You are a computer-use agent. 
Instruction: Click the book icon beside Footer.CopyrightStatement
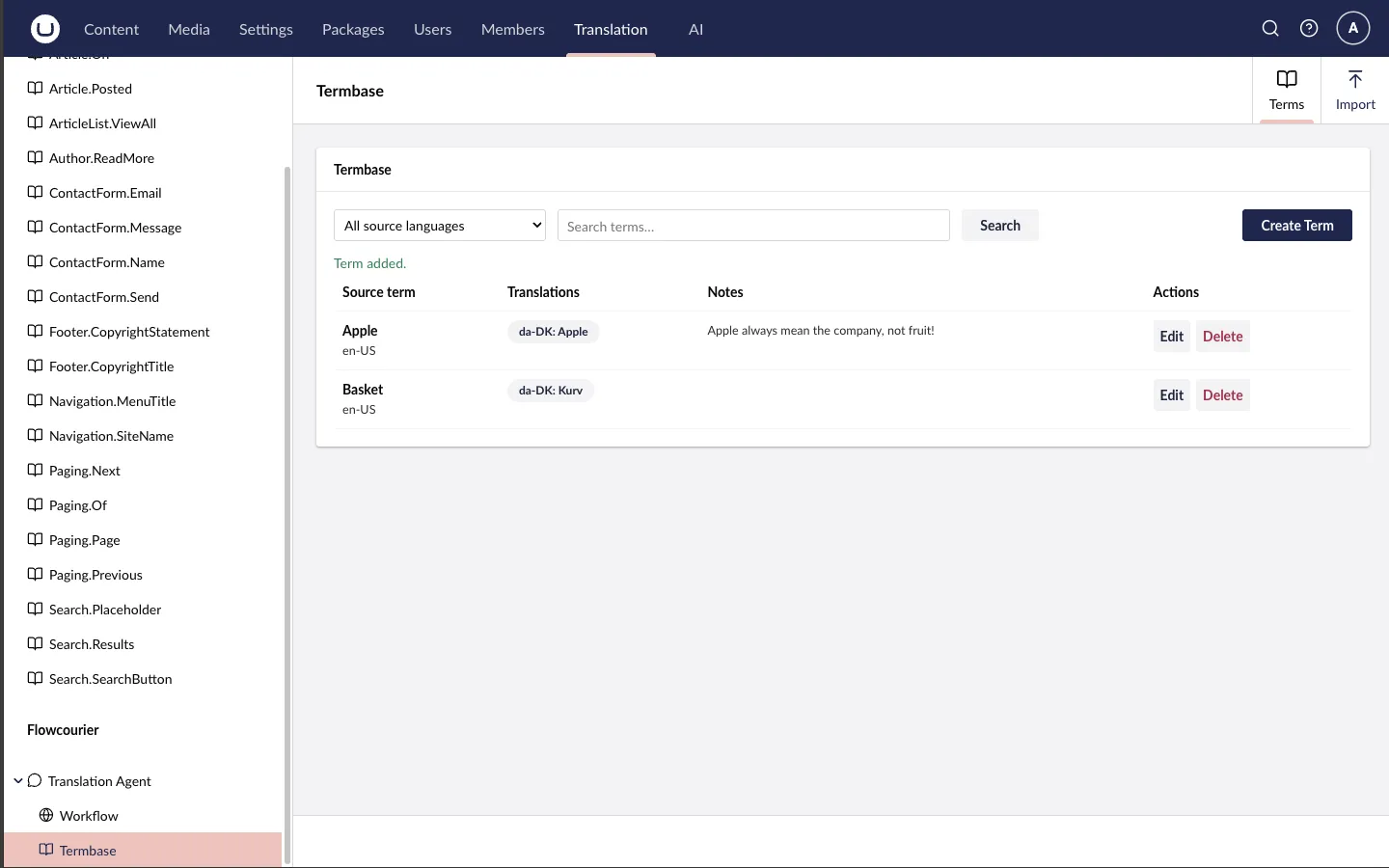[35, 332]
